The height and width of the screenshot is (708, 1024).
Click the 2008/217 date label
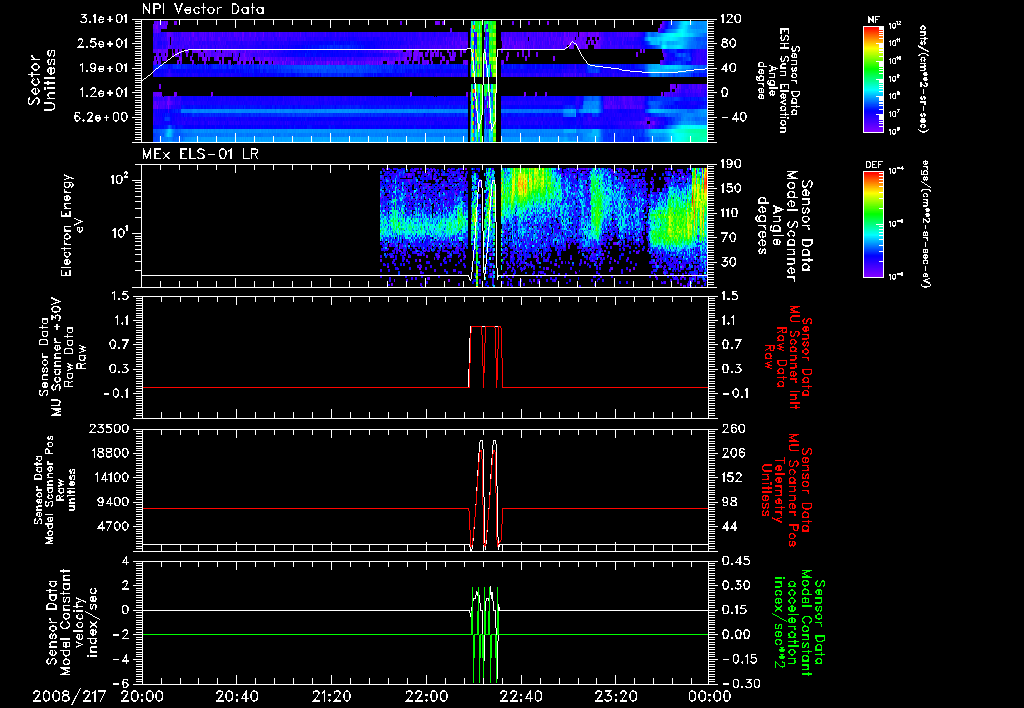point(69,697)
